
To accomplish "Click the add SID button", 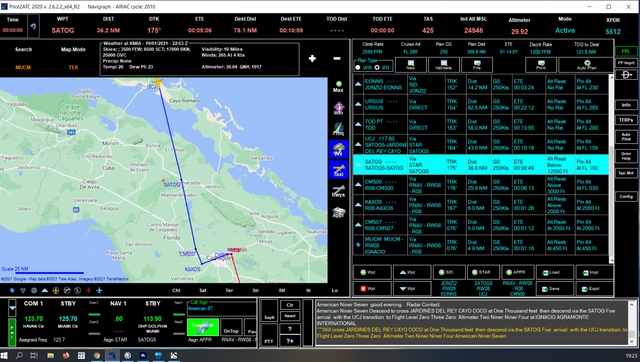I will pos(449,272).
